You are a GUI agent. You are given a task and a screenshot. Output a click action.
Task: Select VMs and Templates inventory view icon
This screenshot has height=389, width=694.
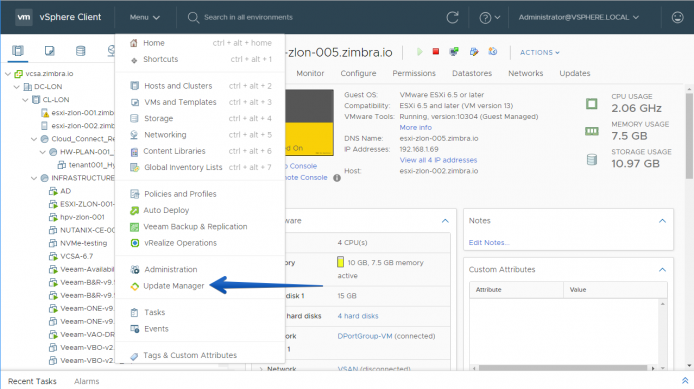click(x=50, y=50)
